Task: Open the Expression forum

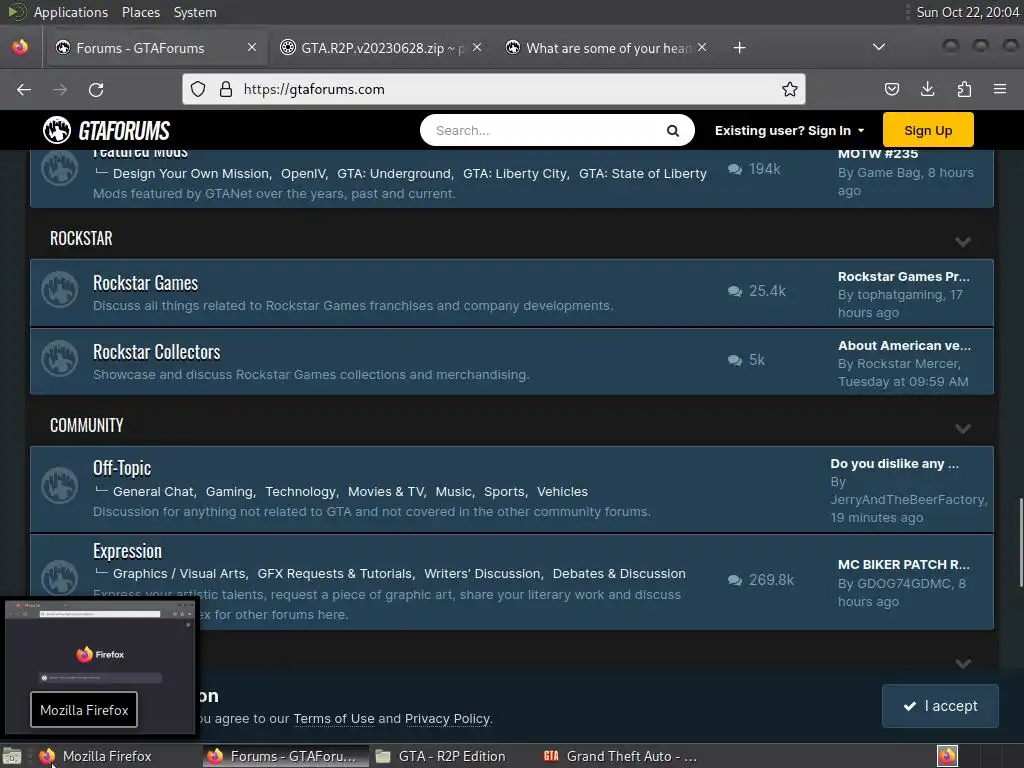Action: [127, 551]
